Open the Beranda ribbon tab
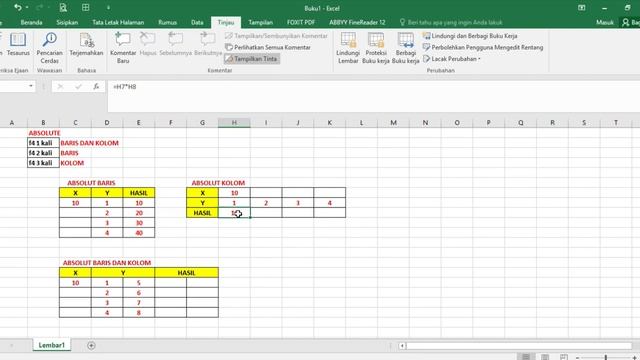The image size is (640, 360). 31,22
